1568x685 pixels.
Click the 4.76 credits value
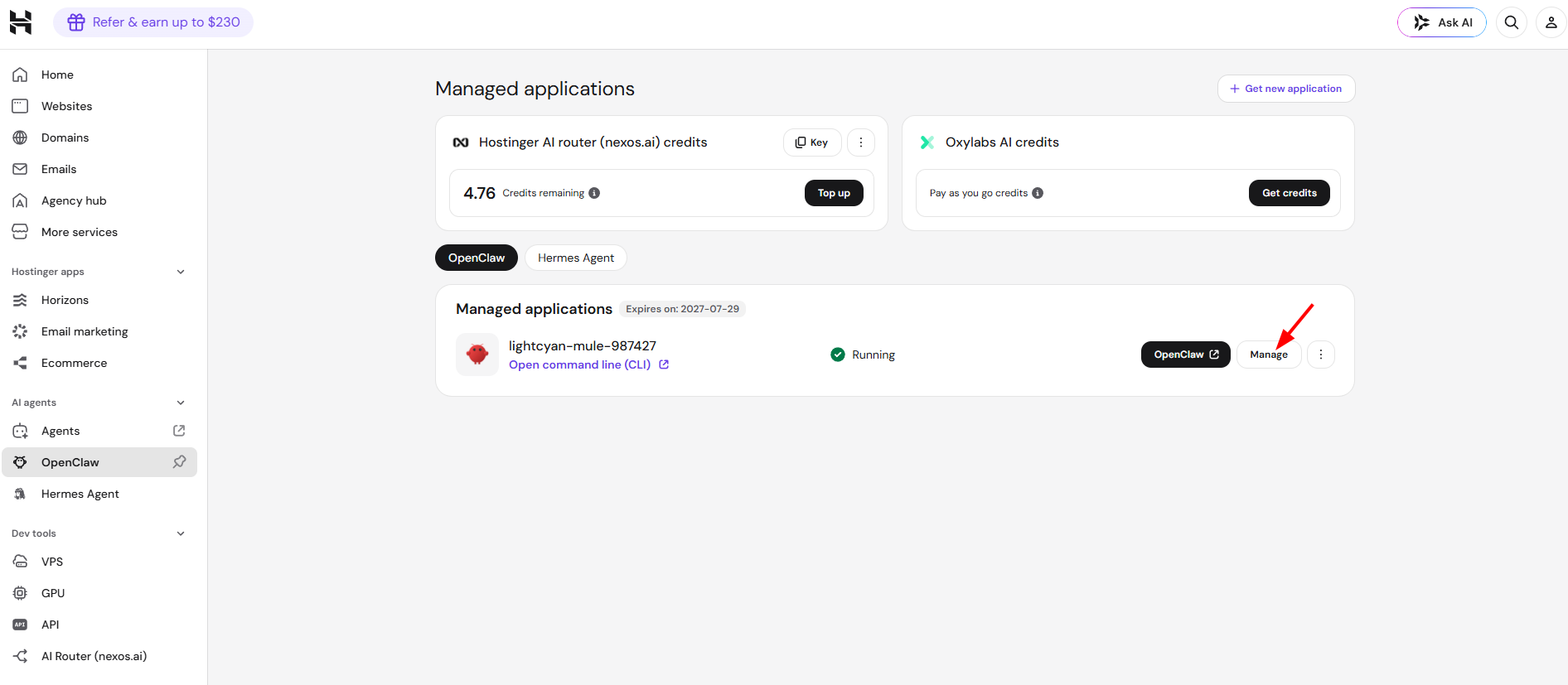coord(479,193)
